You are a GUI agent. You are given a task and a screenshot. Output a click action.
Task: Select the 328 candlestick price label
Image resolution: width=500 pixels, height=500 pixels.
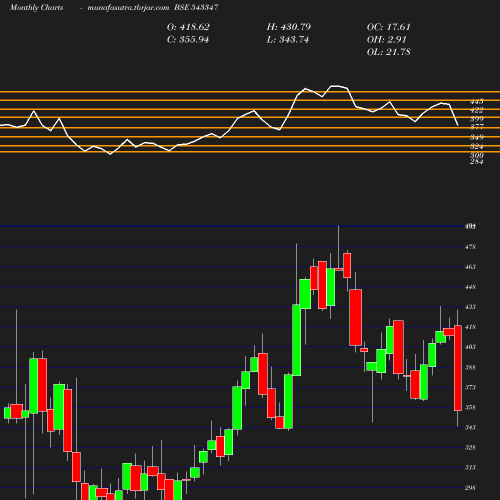(470, 448)
